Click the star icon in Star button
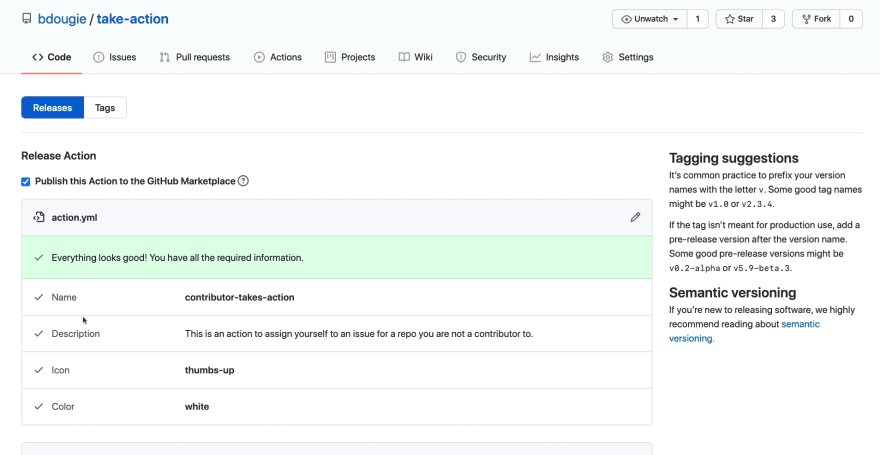The width and height of the screenshot is (880, 455). coord(730,19)
